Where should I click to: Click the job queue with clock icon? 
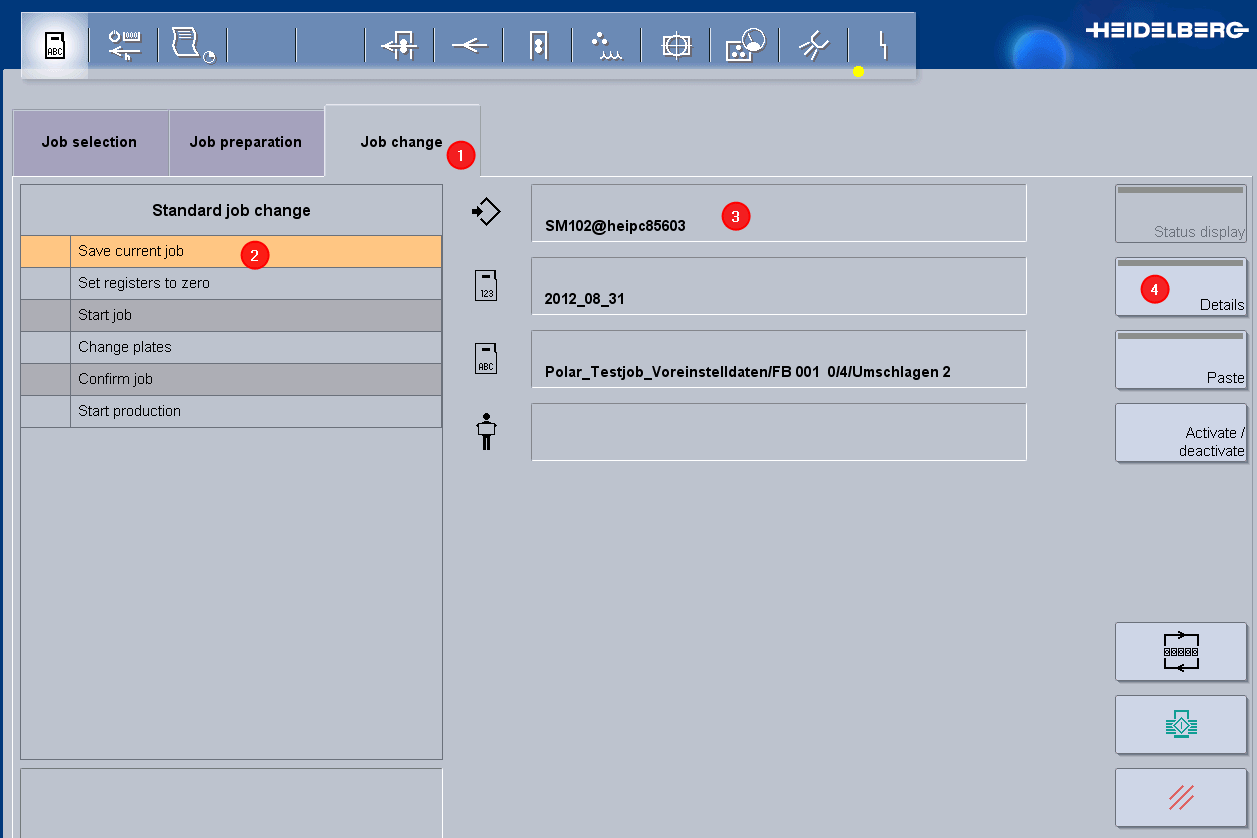tap(190, 44)
